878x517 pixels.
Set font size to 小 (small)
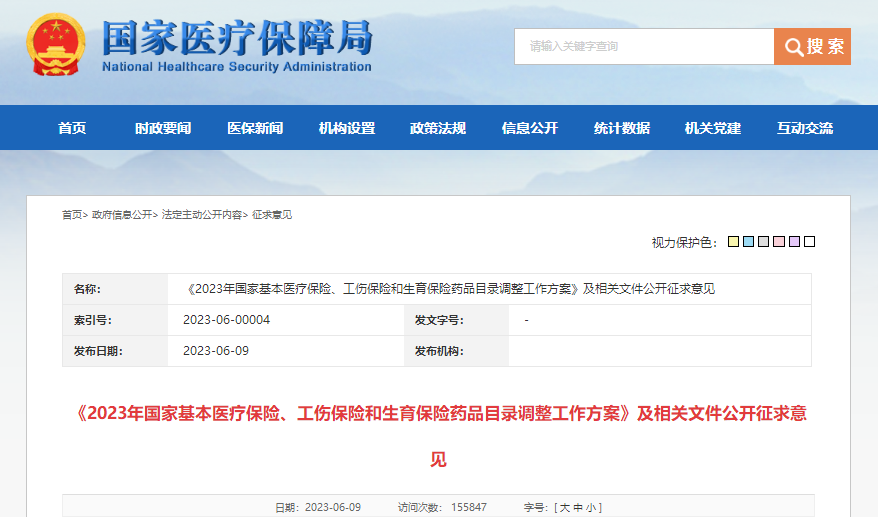tap(593, 508)
